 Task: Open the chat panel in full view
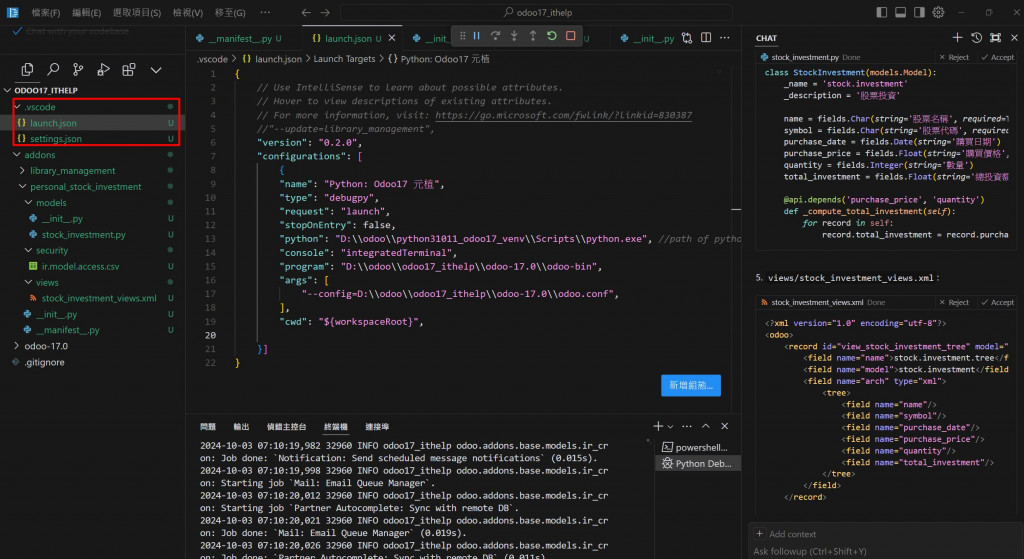995,38
